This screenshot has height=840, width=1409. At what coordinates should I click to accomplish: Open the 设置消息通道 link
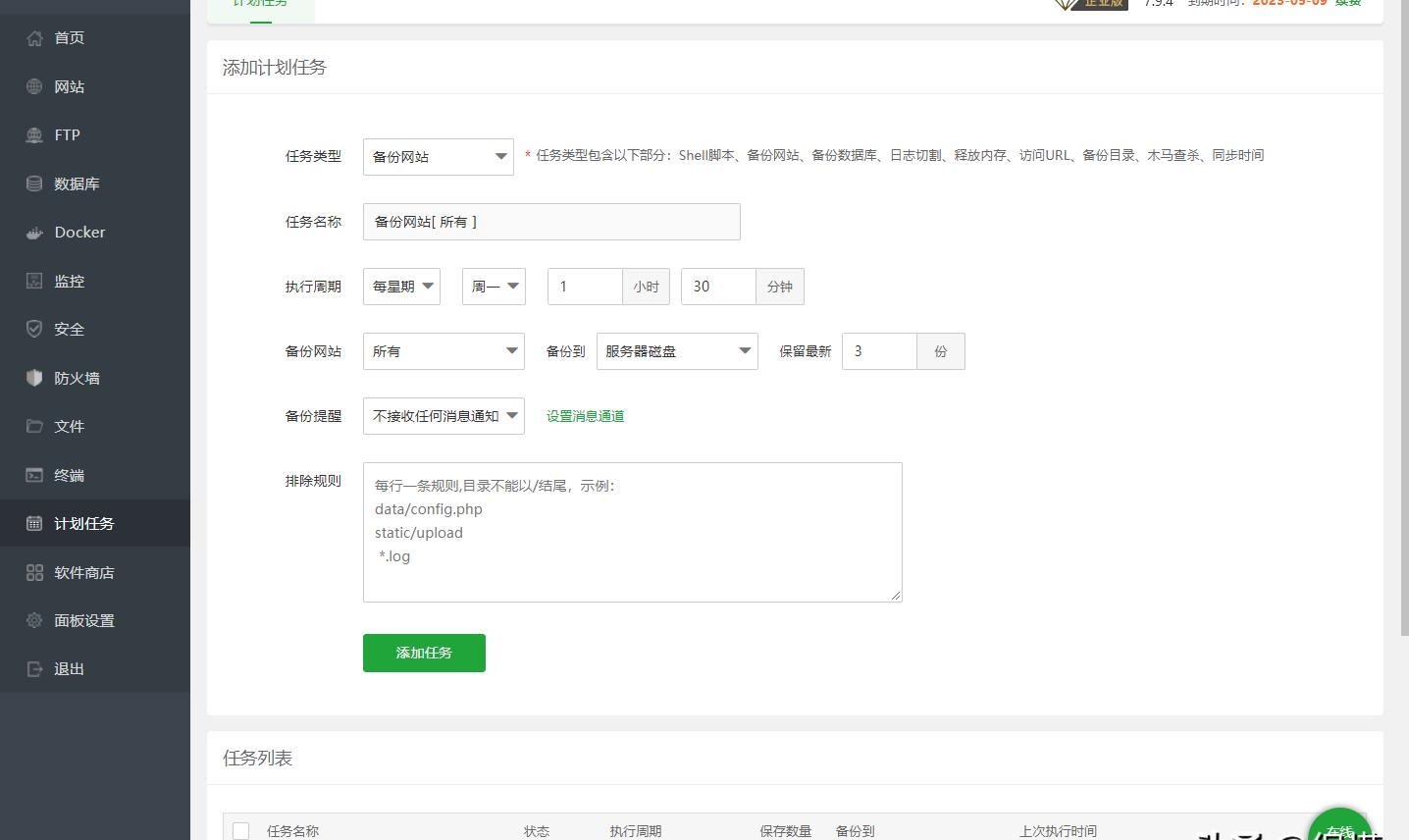tap(586, 416)
